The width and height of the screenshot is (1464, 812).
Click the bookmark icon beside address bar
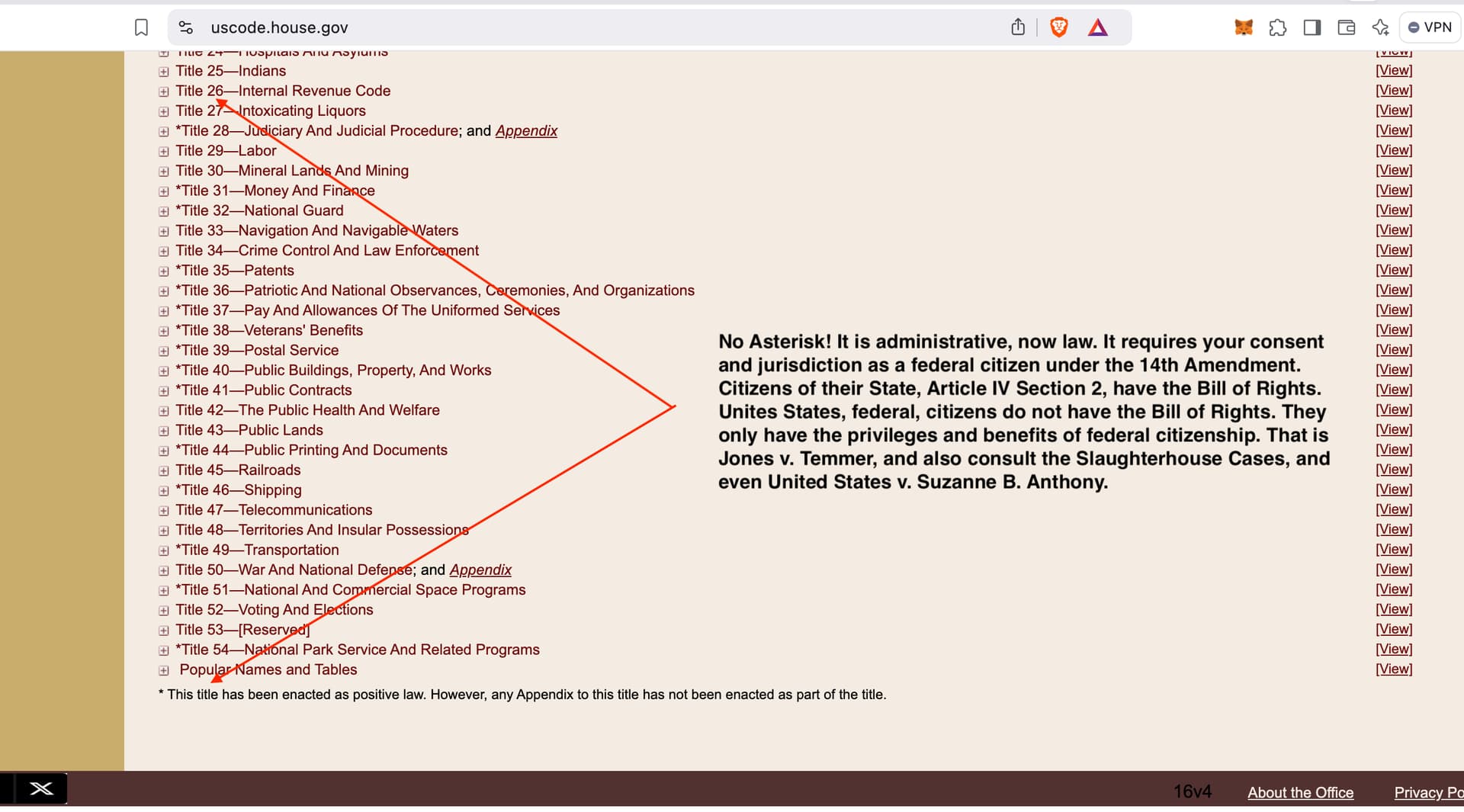pyautogui.click(x=141, y=27)
